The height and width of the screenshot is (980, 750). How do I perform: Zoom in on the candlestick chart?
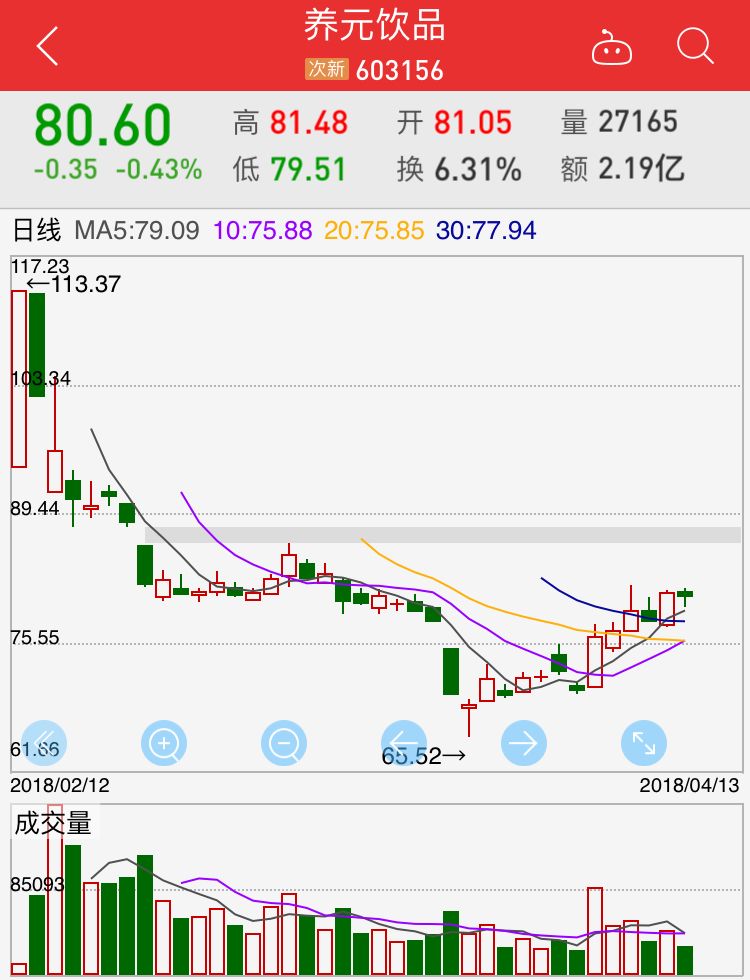coord(164,743)
